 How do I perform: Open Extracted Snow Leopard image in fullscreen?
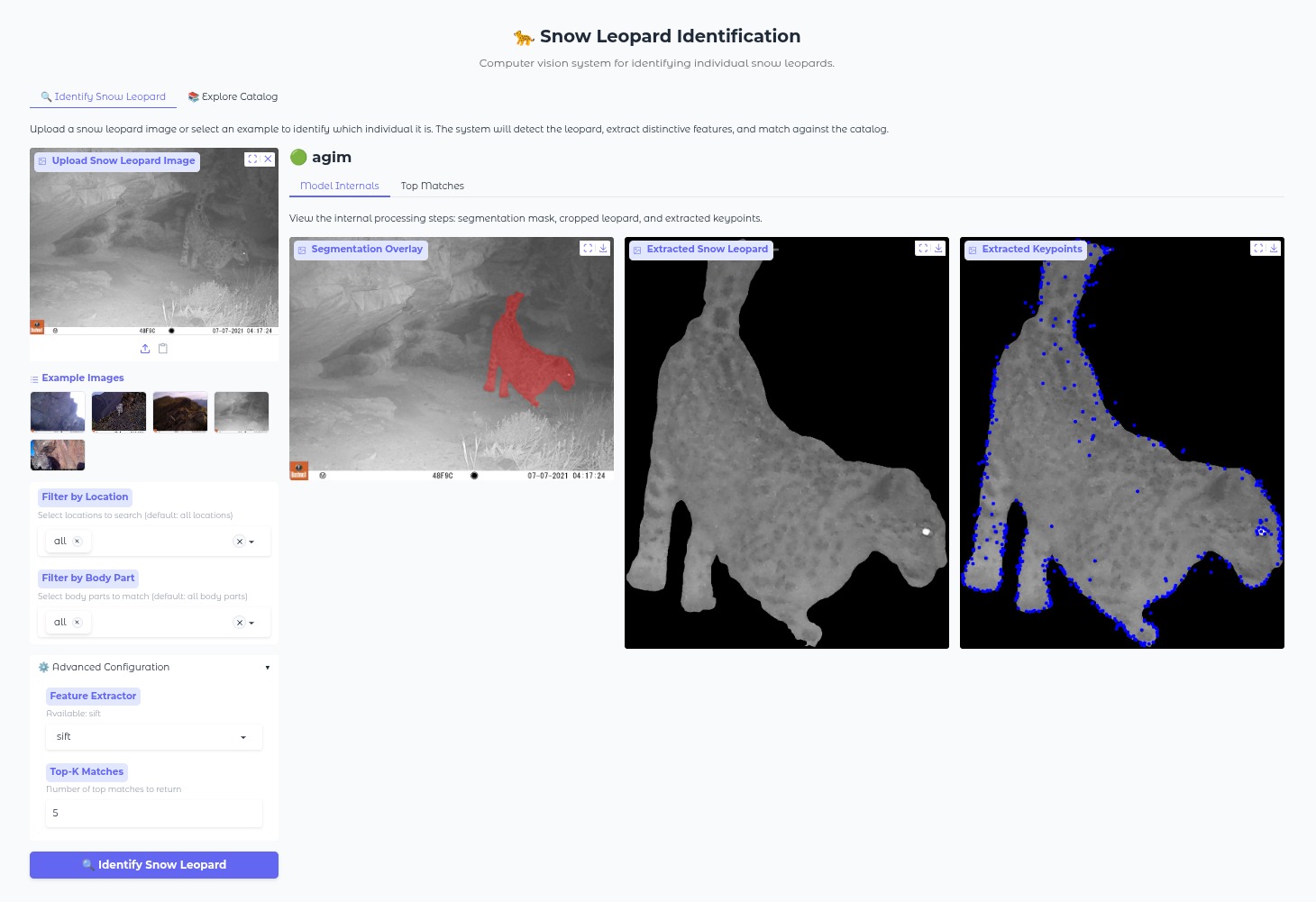(x=923, y=249)
